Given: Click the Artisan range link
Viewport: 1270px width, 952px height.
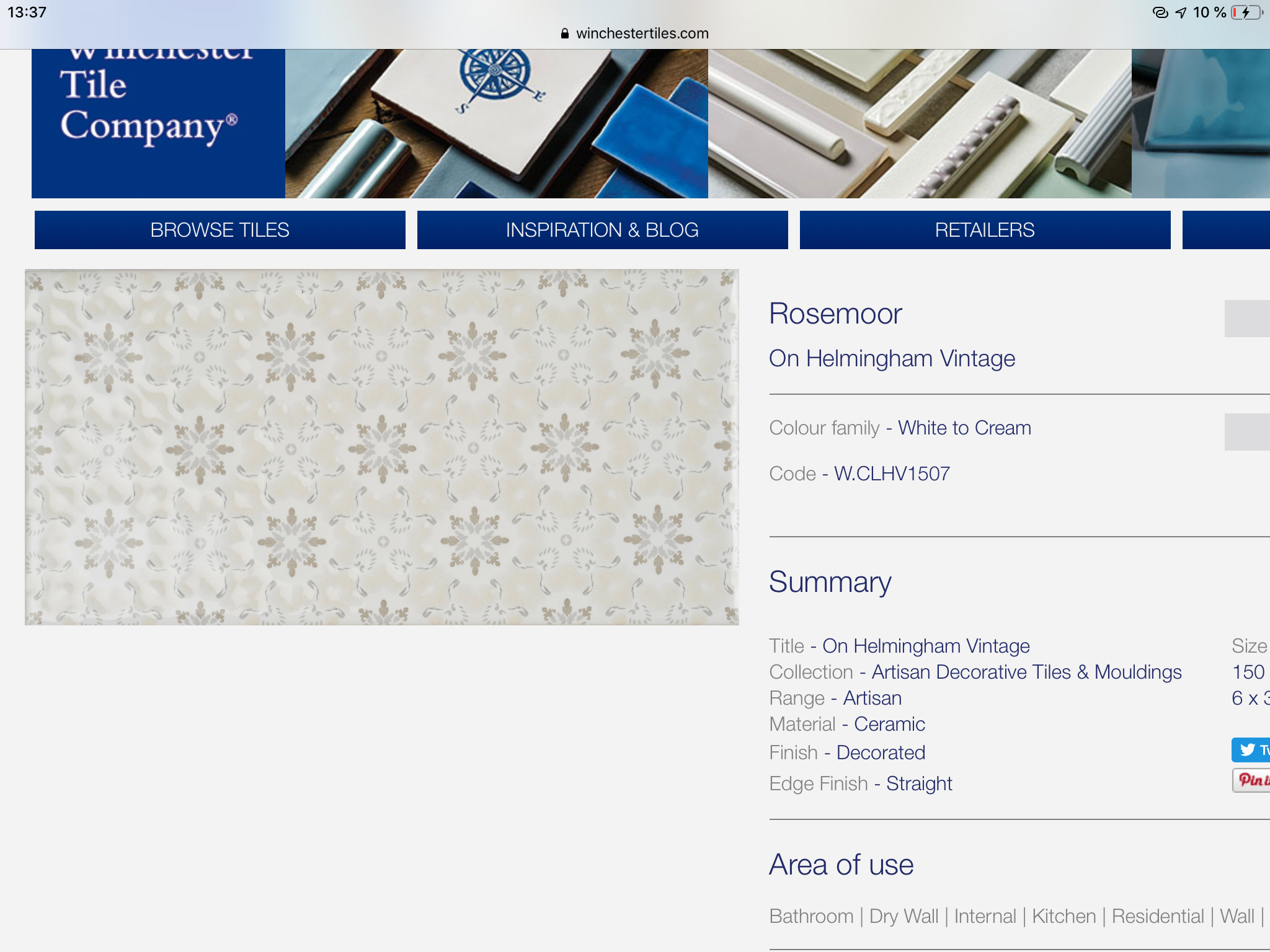Looking at the screenshot, I should 872,698.
